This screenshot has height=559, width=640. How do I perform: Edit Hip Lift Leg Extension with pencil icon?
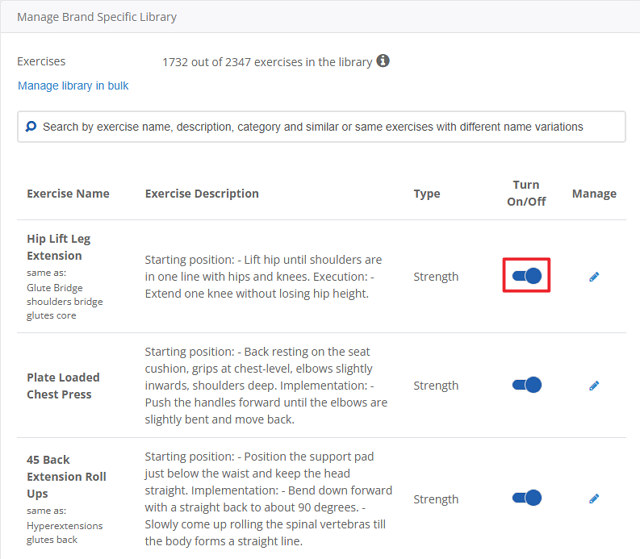pos(594,277)
